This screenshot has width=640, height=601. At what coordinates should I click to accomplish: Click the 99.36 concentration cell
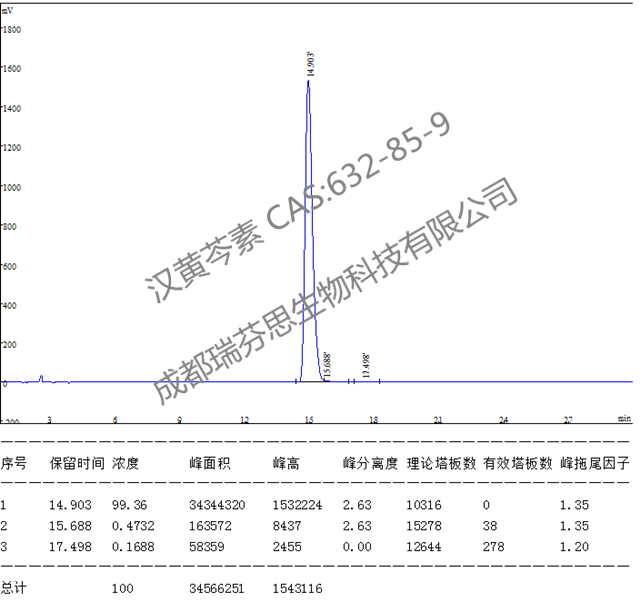click(x=128, y=506)
